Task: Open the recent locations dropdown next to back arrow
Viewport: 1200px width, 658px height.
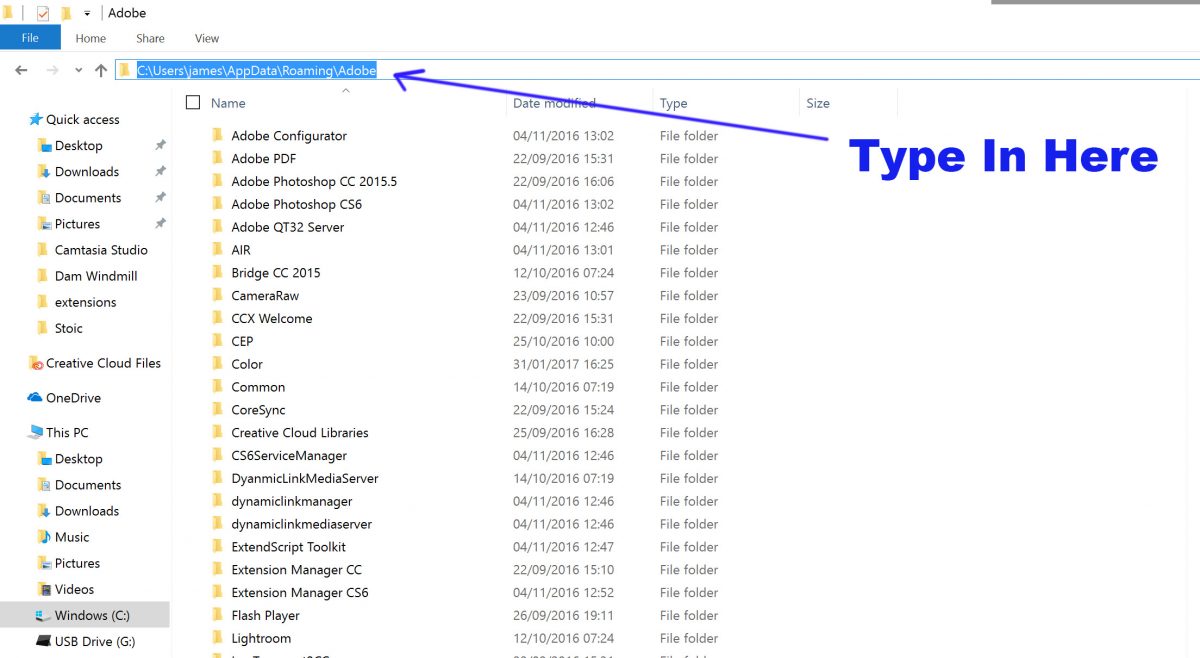Action: pos(78,70)
